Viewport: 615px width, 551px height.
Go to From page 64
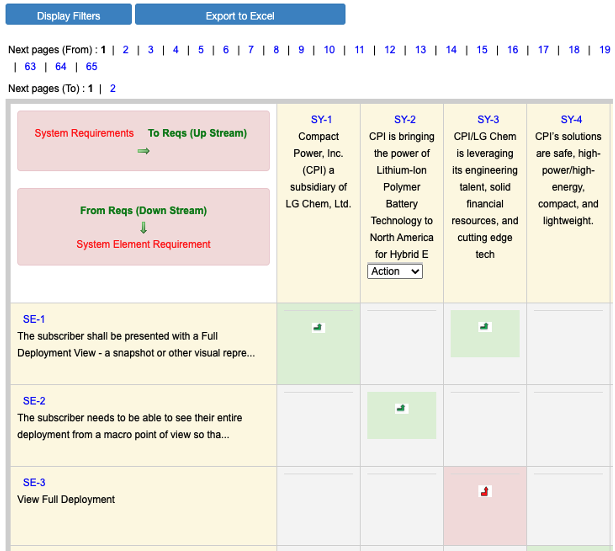click(61, 67)
